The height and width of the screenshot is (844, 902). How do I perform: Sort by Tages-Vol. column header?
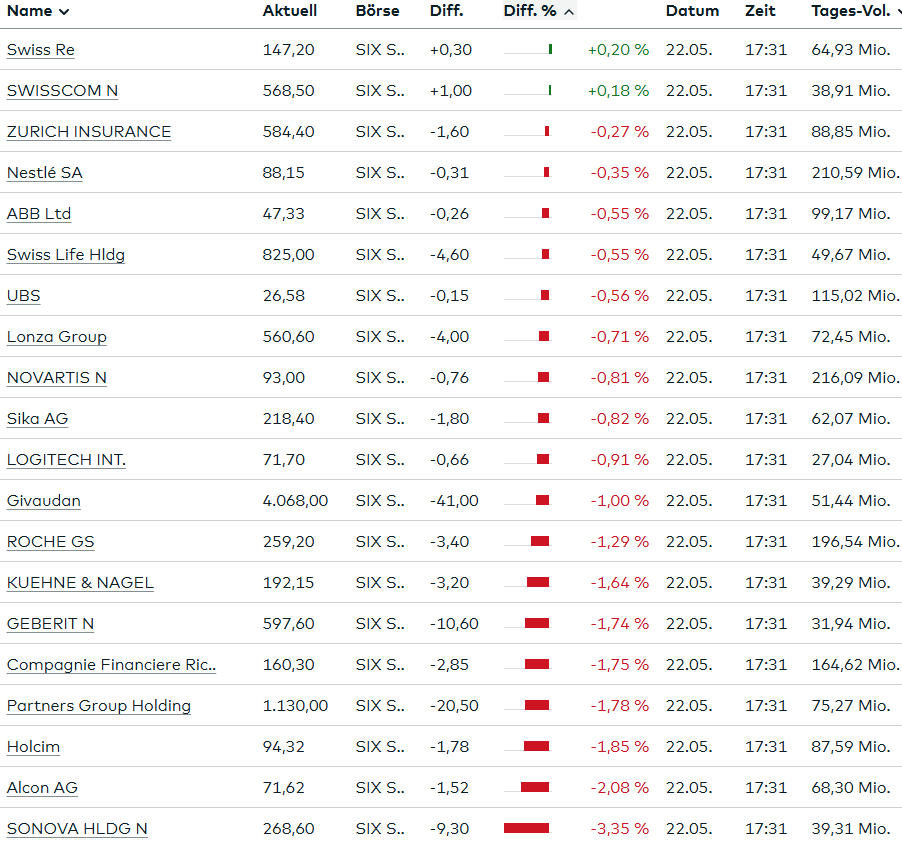(857, 11)
